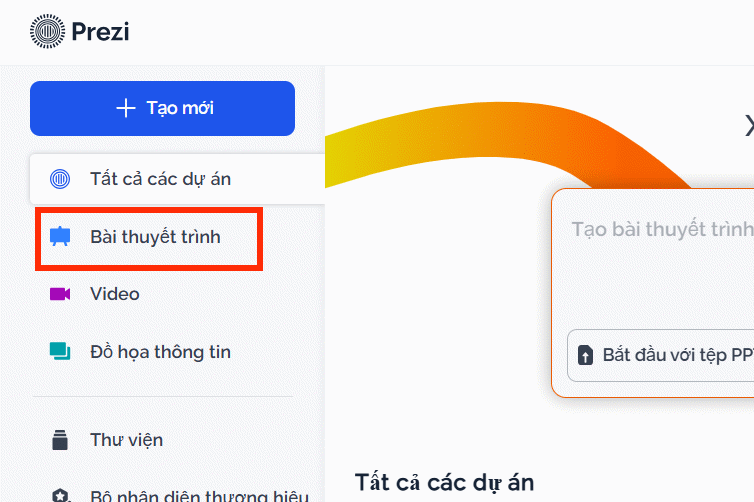This screenshot has height=502, width=754.
Task: Click the Prezi circular logo icon
Action: tap(46, 32)
